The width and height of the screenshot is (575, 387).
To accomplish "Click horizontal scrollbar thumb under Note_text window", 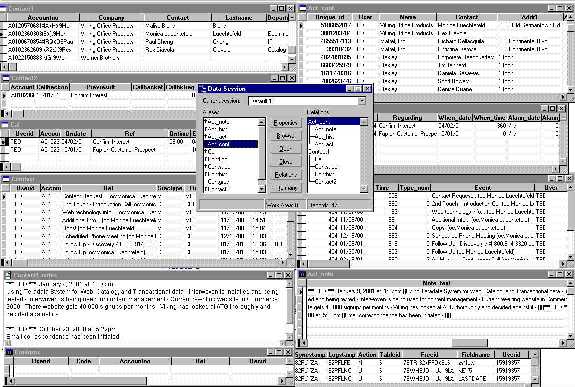I will pos(469,343).
